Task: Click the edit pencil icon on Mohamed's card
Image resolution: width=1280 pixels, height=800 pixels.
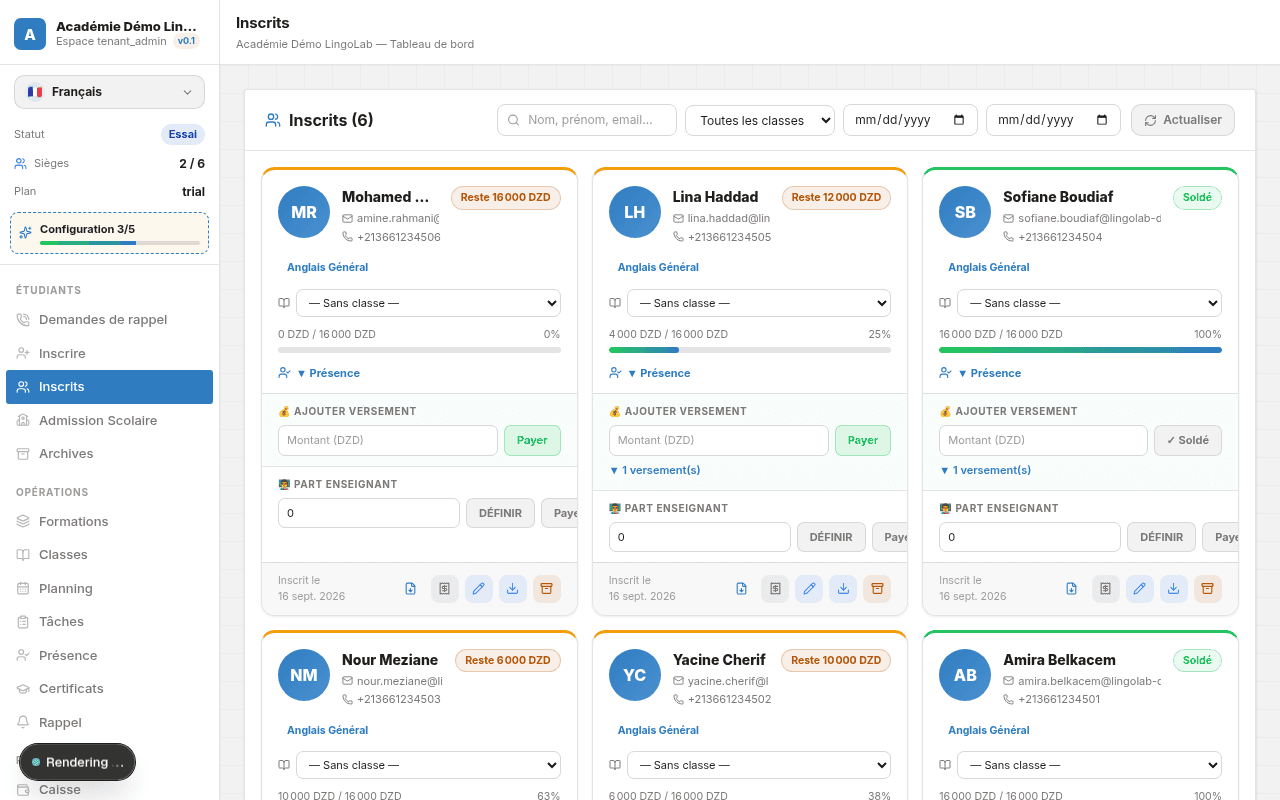Action: [x=479, y=588]
